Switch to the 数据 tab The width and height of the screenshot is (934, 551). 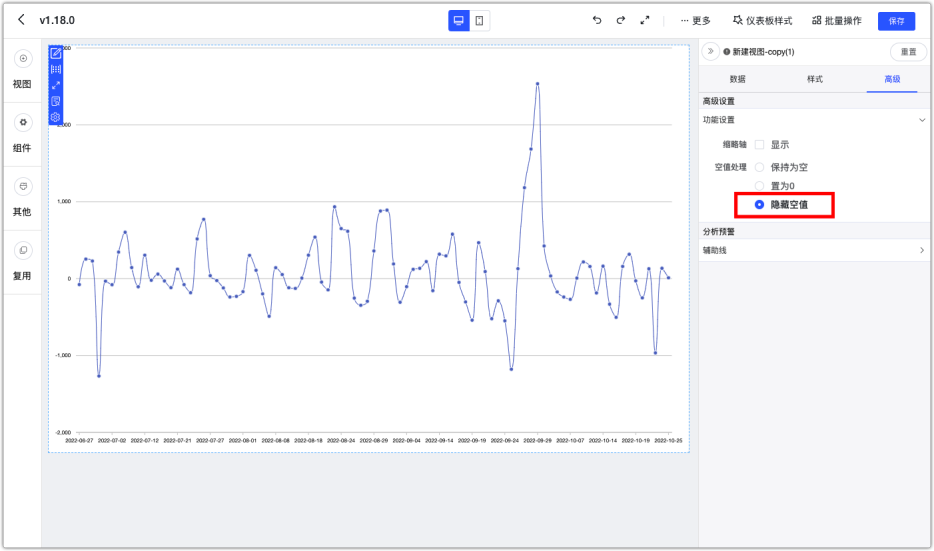737,79
